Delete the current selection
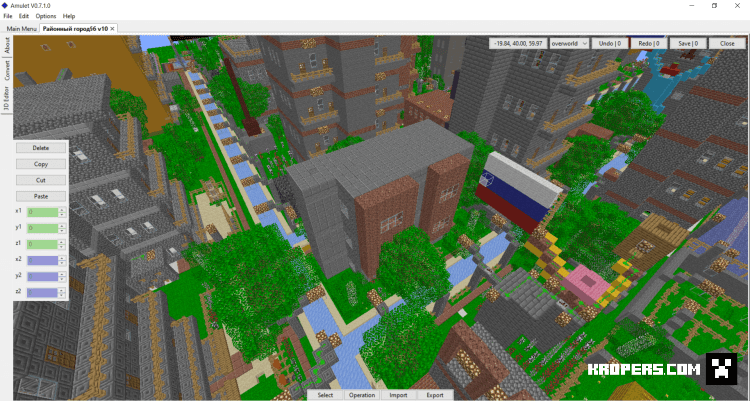Image resolution: width=750 pixels, height=401 pixels. click(41, 148)
